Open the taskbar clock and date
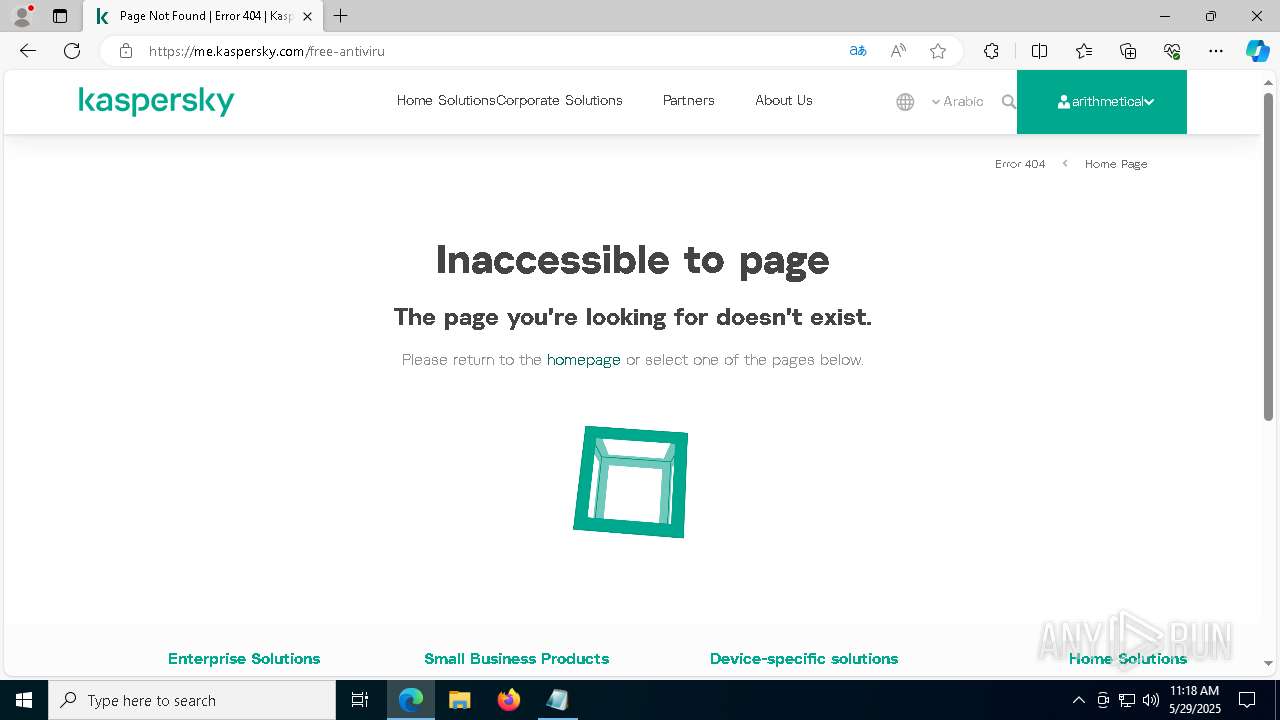 pyautogui.click(x=1194, y=700)
